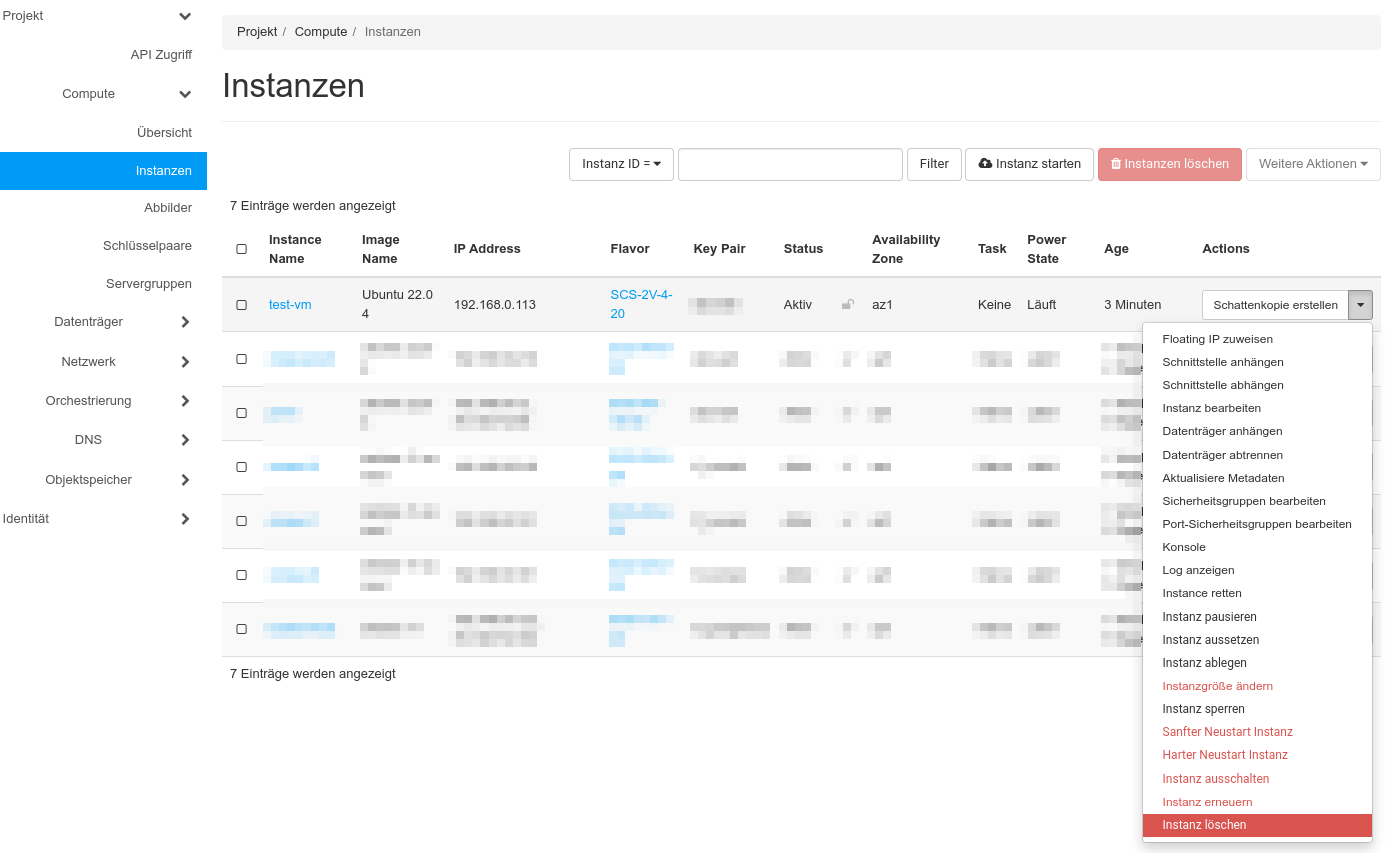This screenshot has width=1393, height=853.
Task: Click Aktualisiere Metadaten in the menu
Action: (1223, 478)
